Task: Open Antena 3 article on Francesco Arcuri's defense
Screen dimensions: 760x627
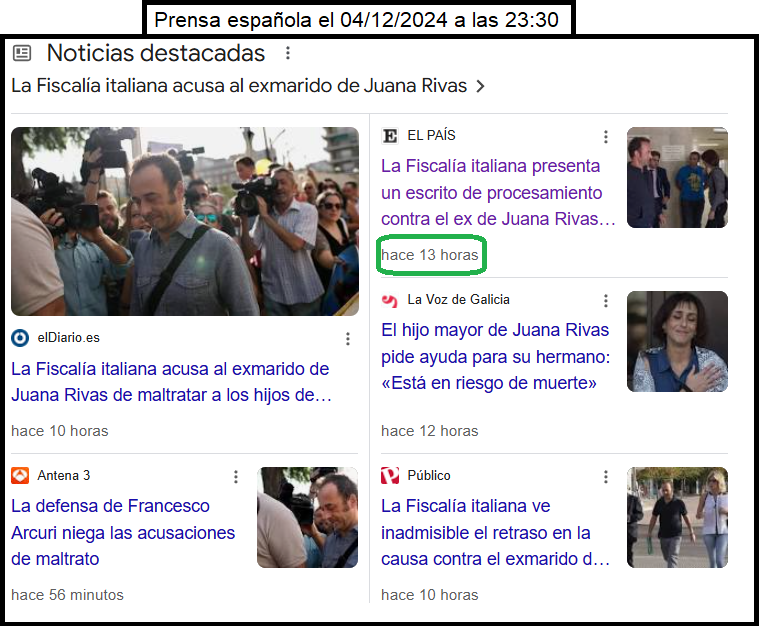Action: 123,533
